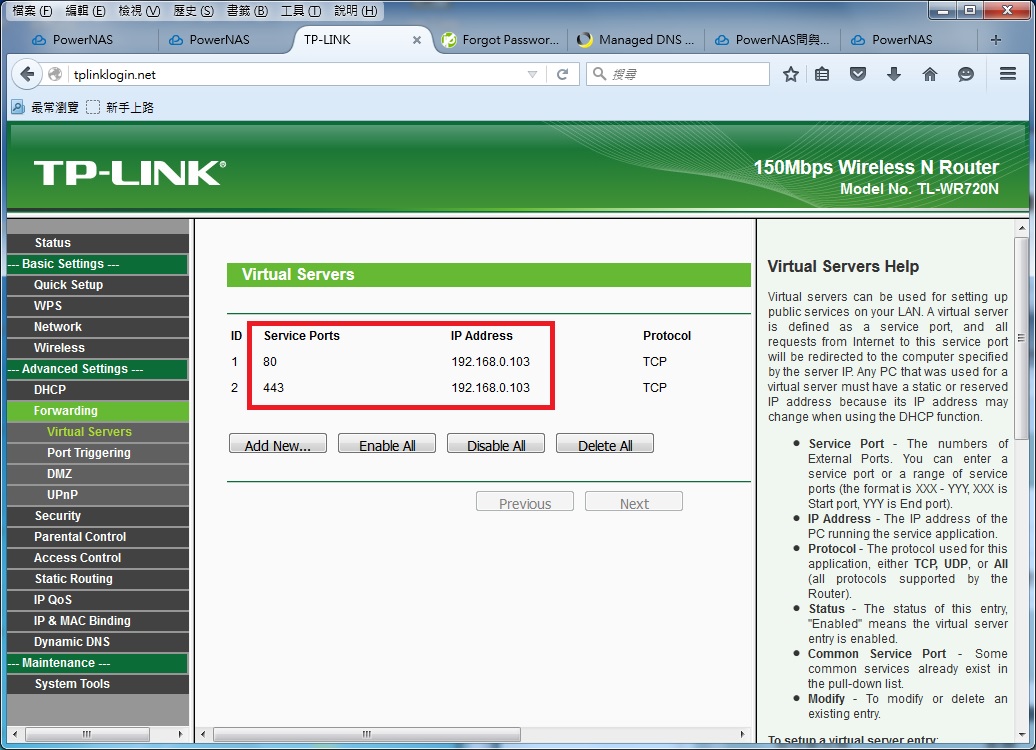
Task: Click the search magnifier icon
Action: 599,74
